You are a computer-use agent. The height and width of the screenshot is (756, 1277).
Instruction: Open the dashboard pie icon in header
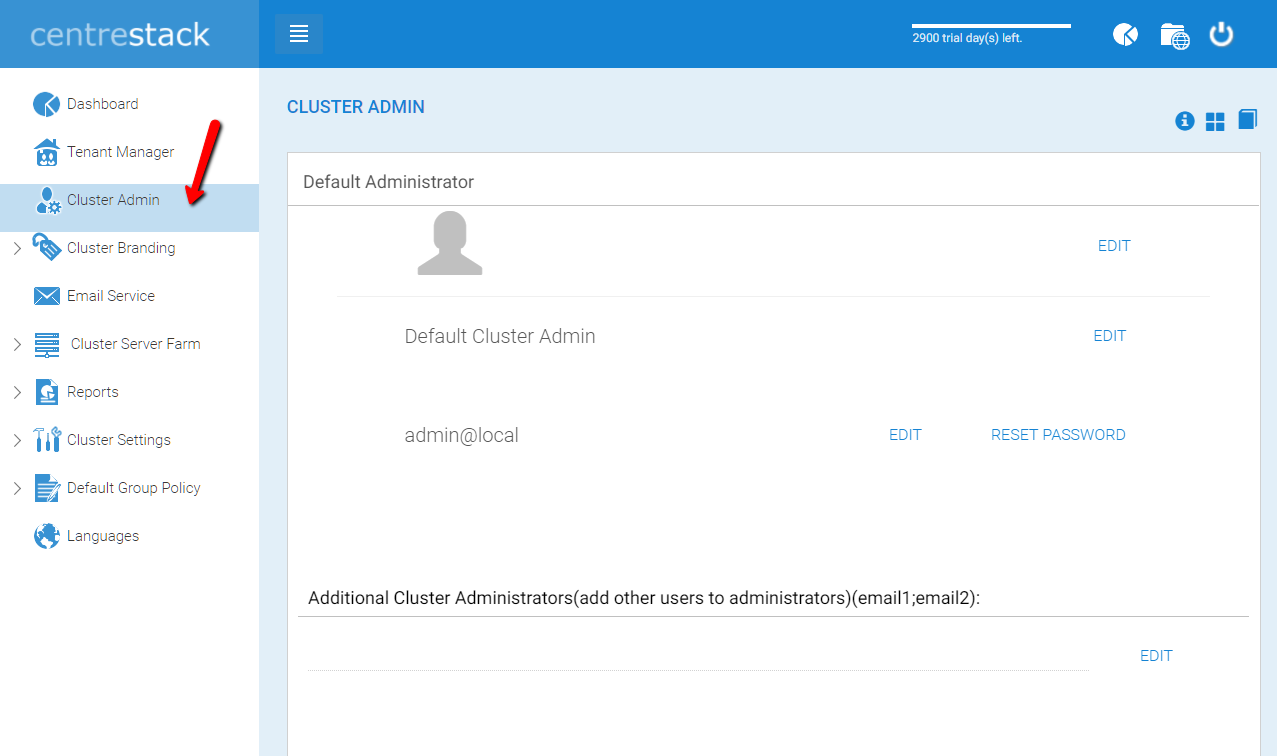[x=1126, y=35]
